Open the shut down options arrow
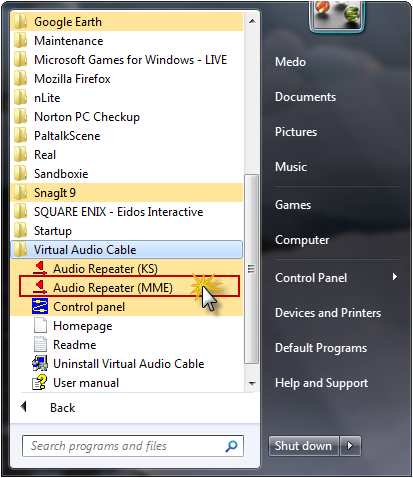 coord(350,446)
